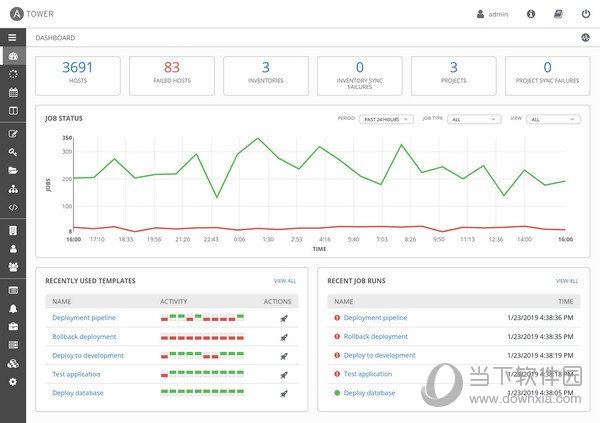Screen dimensions: 600x423
Task: Open Test application in Recent Job Runs
Action: point(368,374)
